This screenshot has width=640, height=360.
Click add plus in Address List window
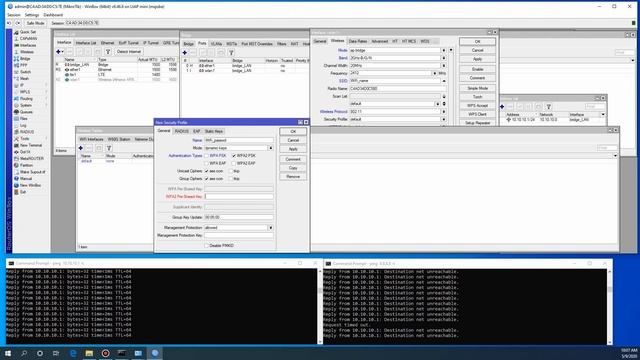502,107
